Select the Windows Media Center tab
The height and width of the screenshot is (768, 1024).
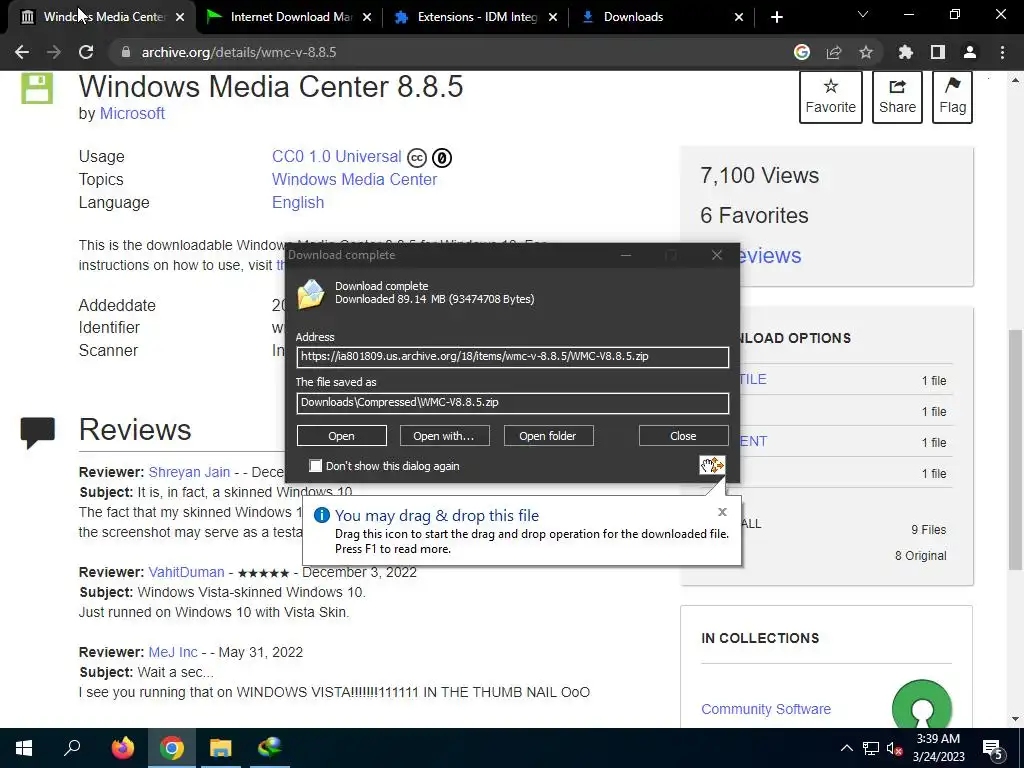103,17
